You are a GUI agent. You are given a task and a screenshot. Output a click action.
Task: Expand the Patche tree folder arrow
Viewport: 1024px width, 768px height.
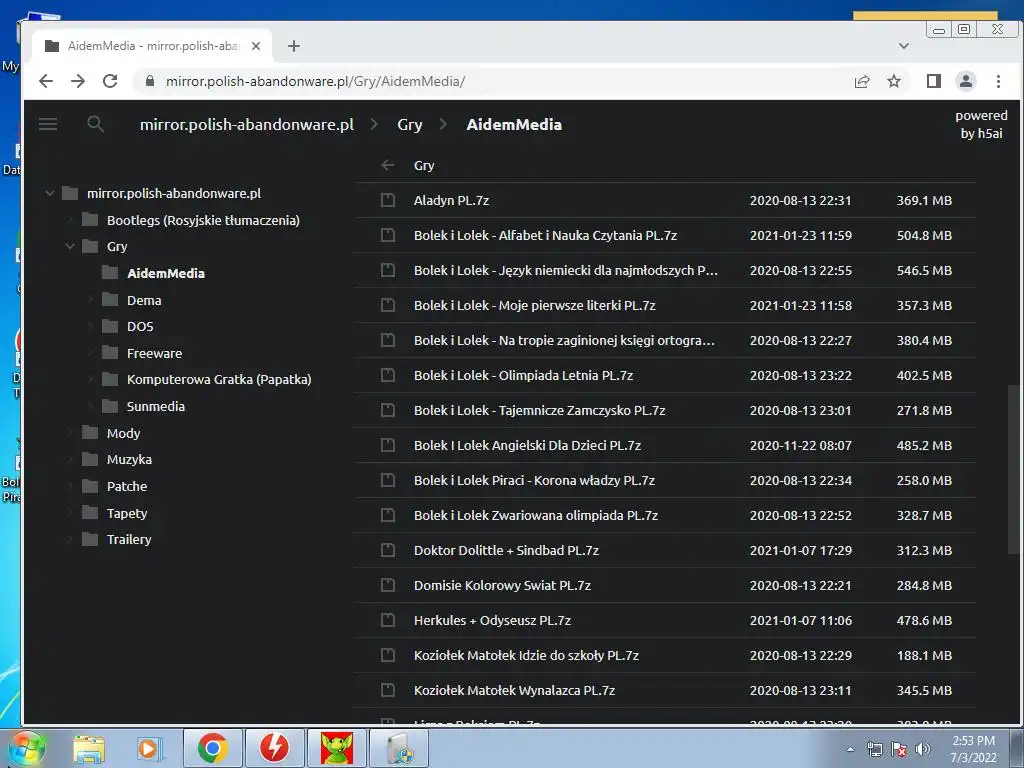70,486
